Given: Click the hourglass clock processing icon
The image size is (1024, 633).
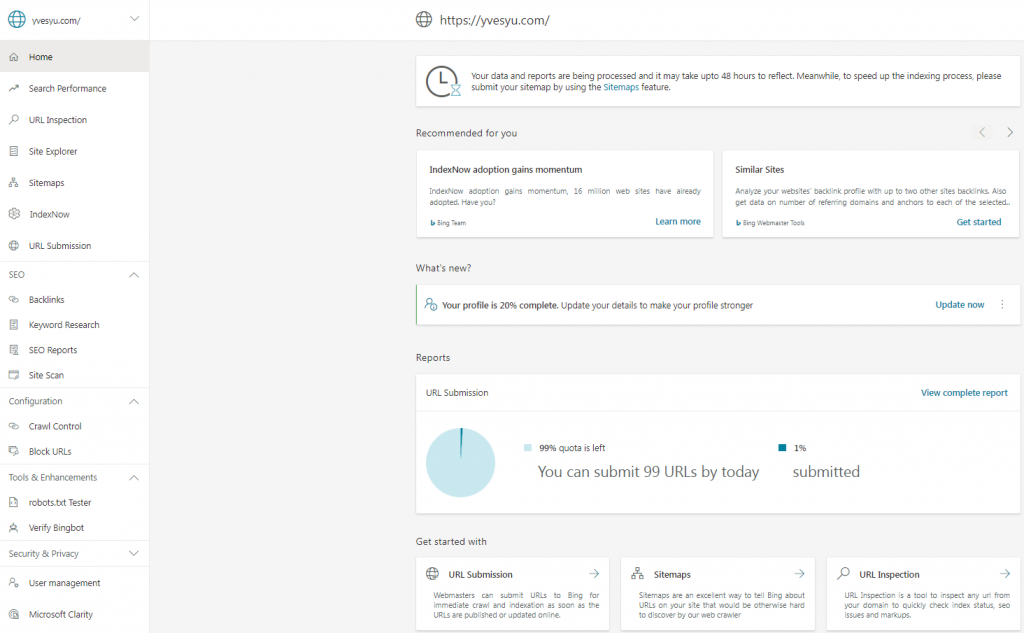Looking at the screenshot, I should tap(443, 82).
